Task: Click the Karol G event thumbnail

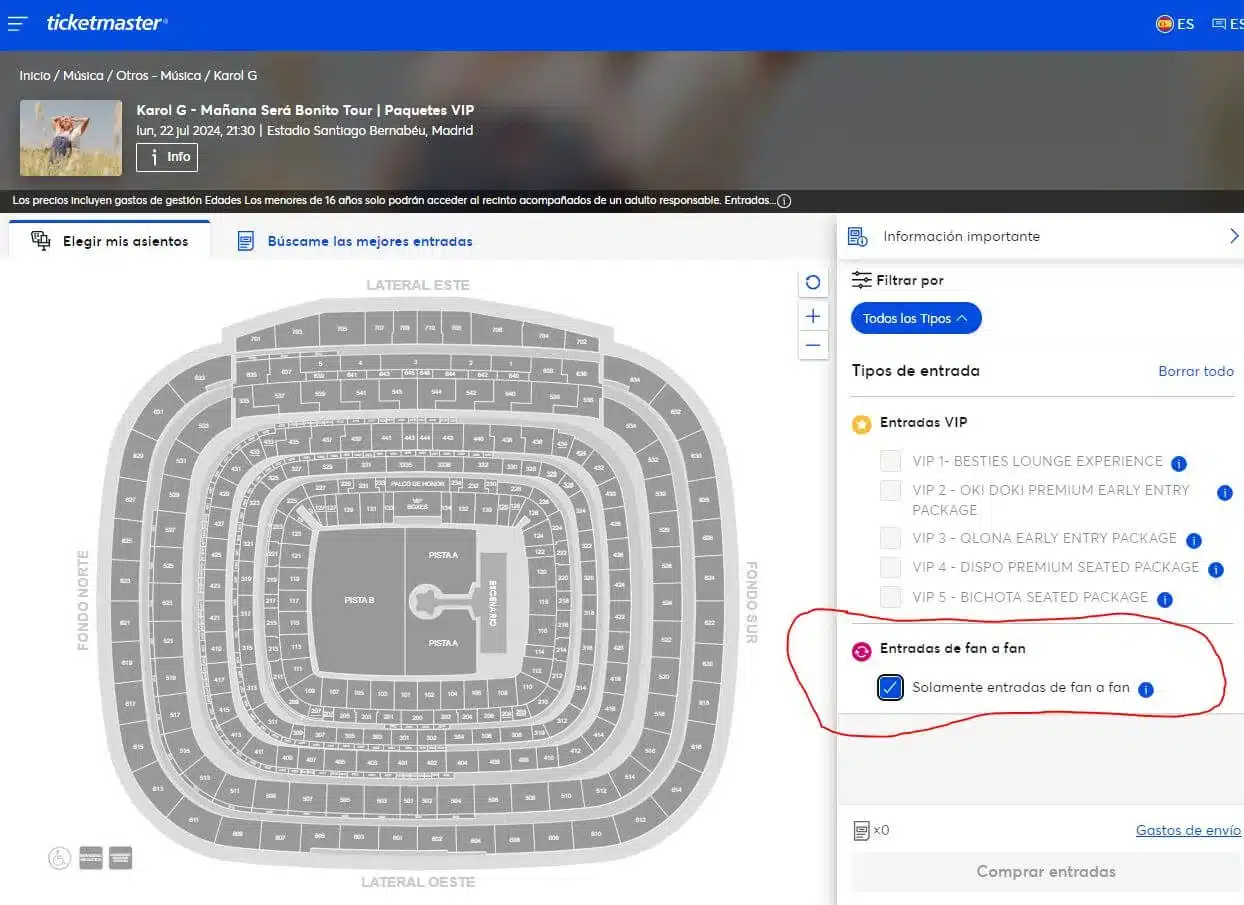Action: click(71, 138)
